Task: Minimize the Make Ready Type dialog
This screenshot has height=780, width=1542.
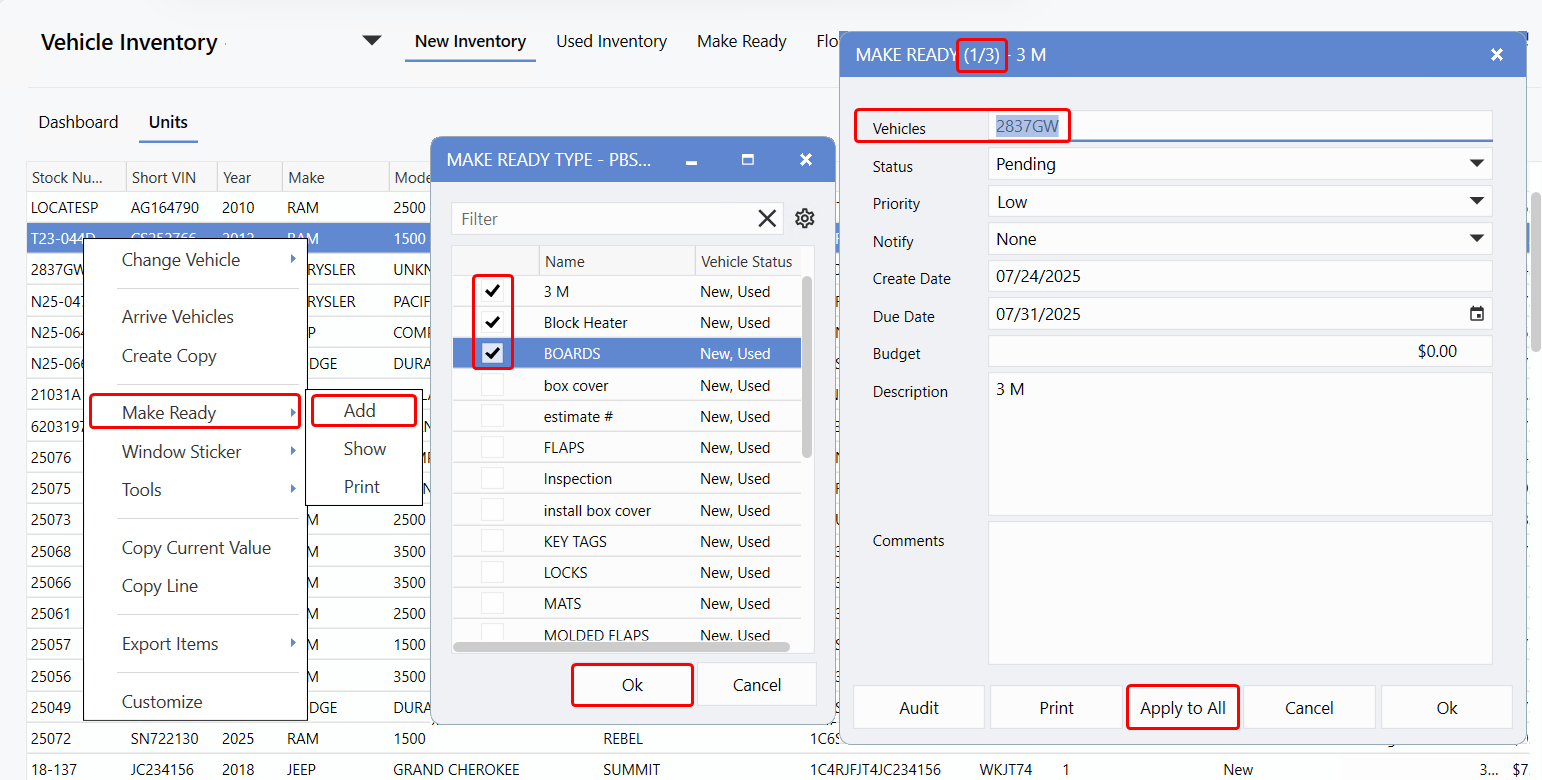Action: [691, 160]
